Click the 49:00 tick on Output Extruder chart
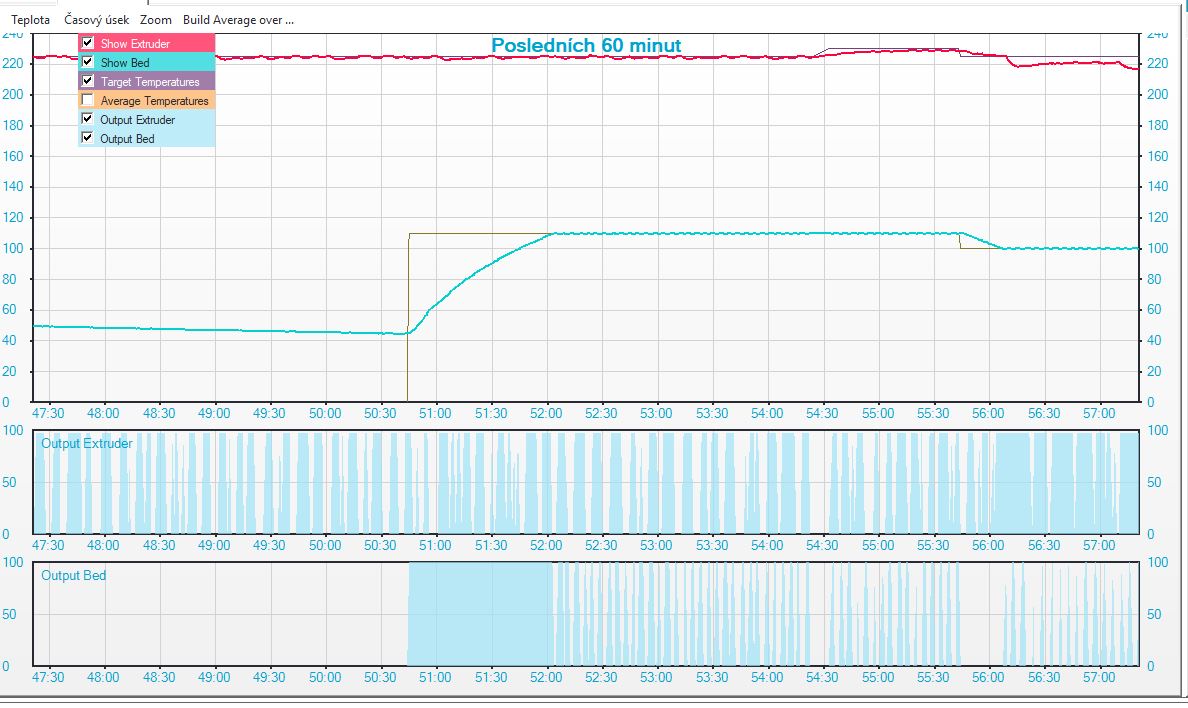This screenshot has width=1188, height=708. [214, 545]
